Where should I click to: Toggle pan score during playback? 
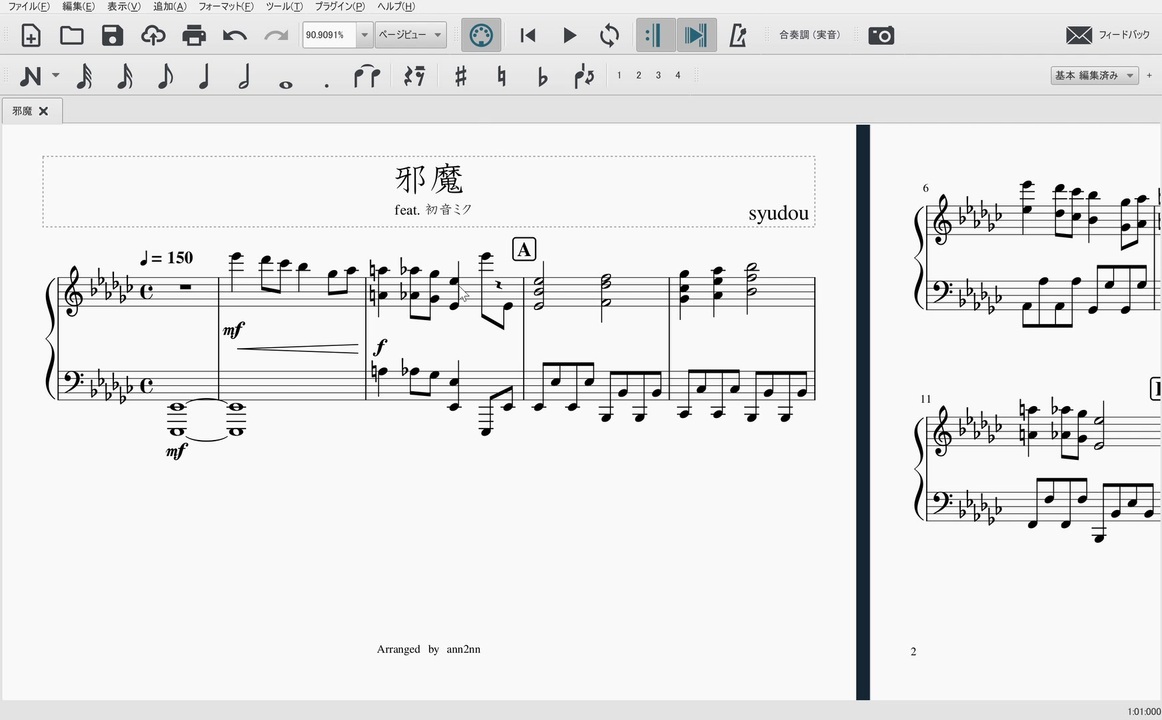(x=697, y=36)
